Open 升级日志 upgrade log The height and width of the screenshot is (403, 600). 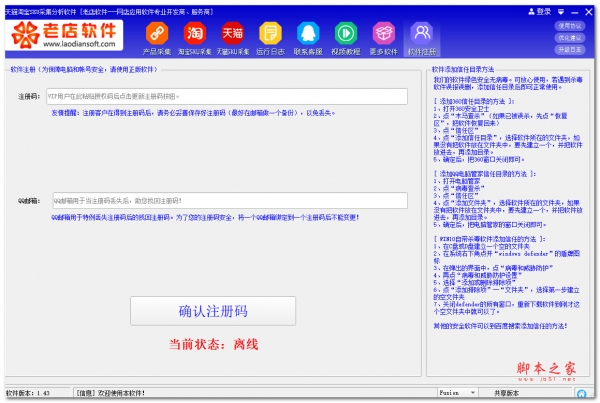coord(570,50)
